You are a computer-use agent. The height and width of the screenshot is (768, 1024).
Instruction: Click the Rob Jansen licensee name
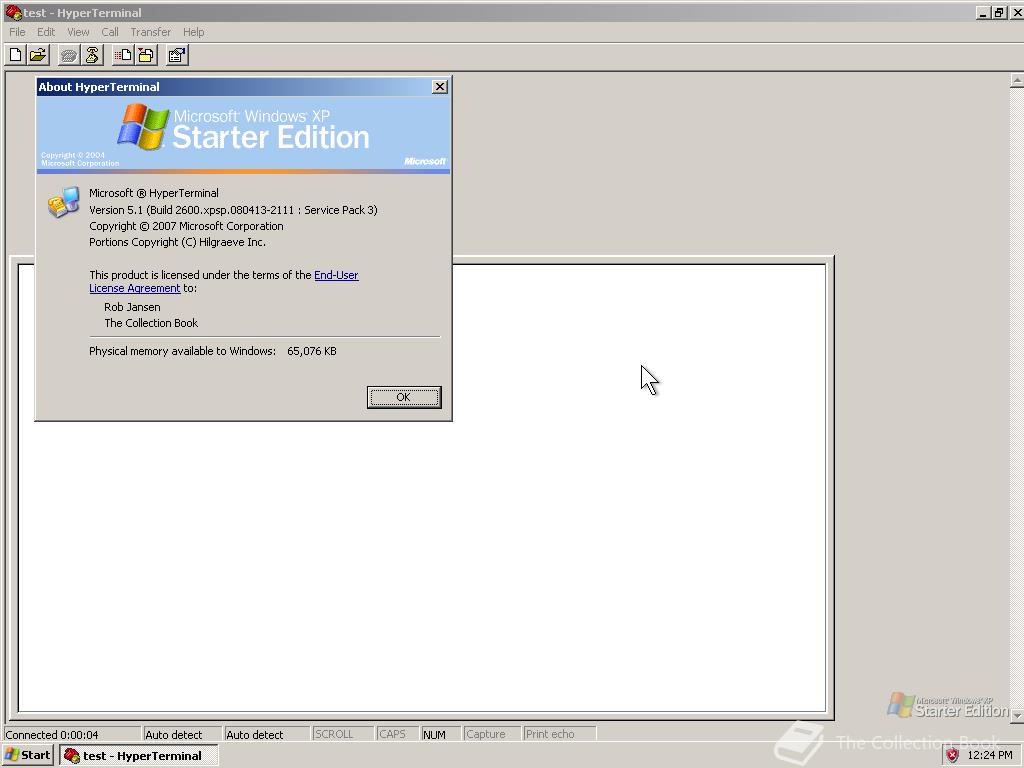click(x=132, y=307)
